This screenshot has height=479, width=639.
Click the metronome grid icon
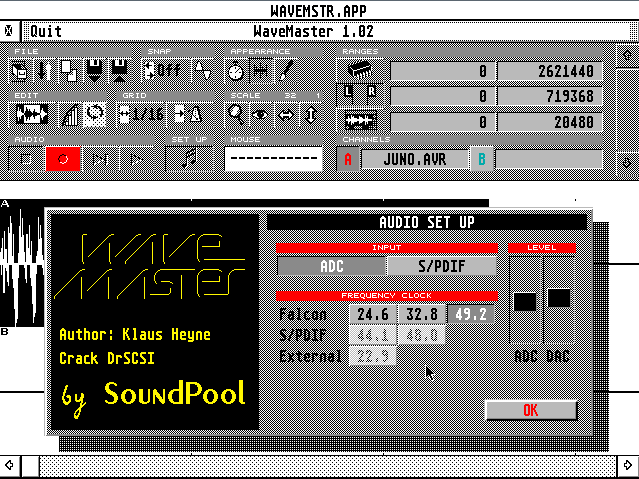[190, 115]
